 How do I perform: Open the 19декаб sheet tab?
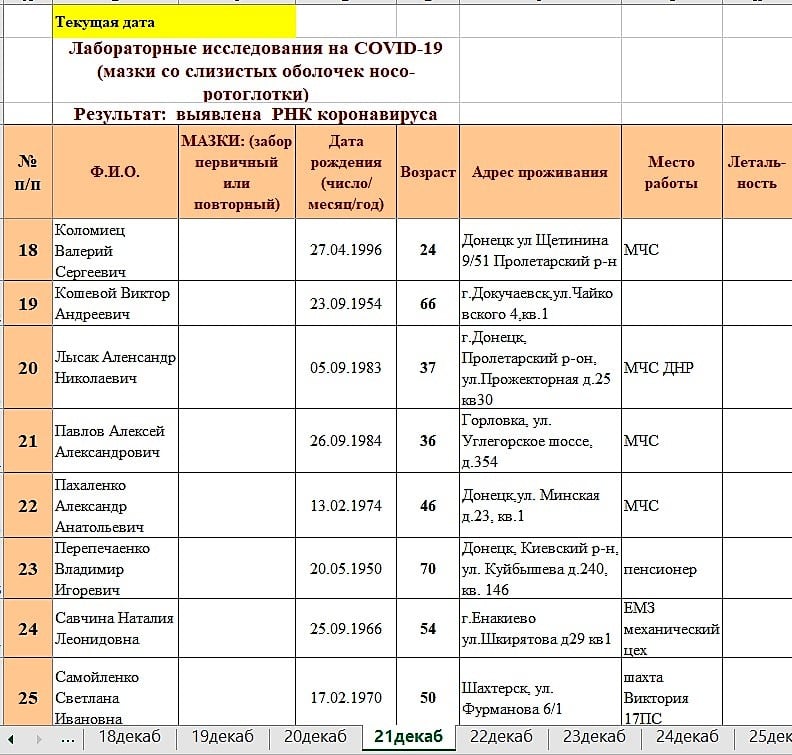pos(222,738)
